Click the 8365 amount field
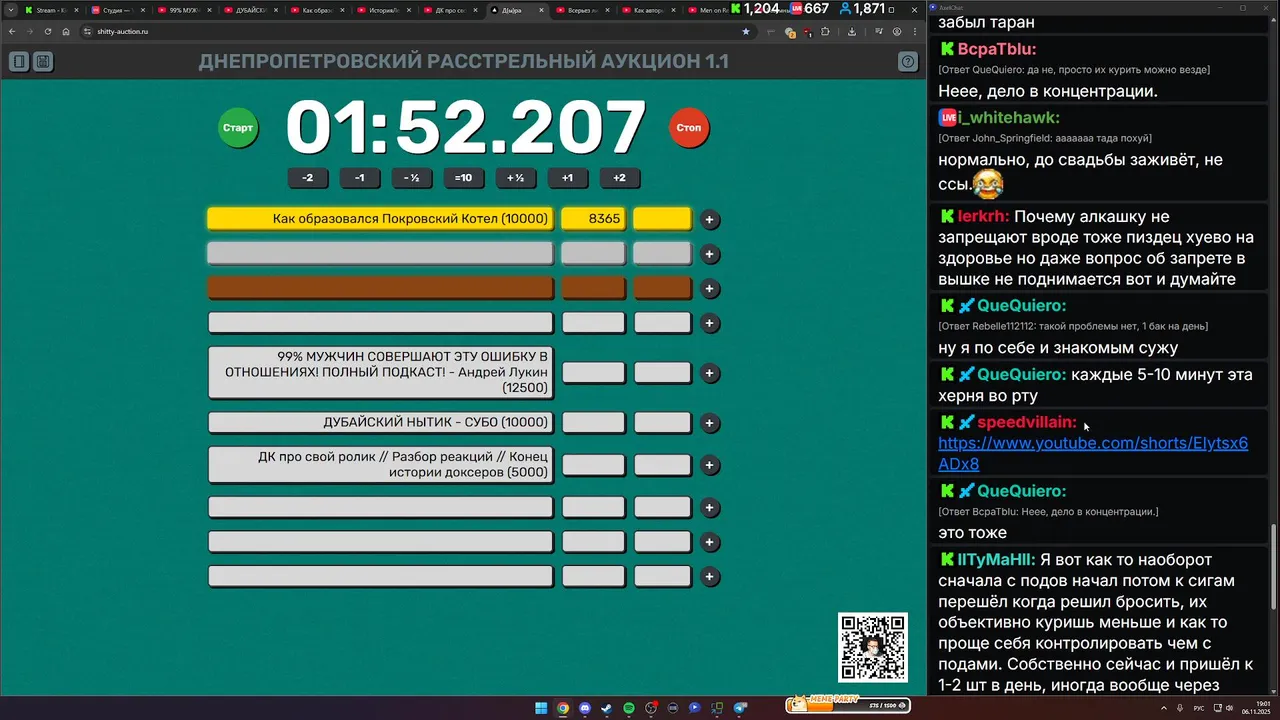 pyautogui.click(x=593, y=219)
